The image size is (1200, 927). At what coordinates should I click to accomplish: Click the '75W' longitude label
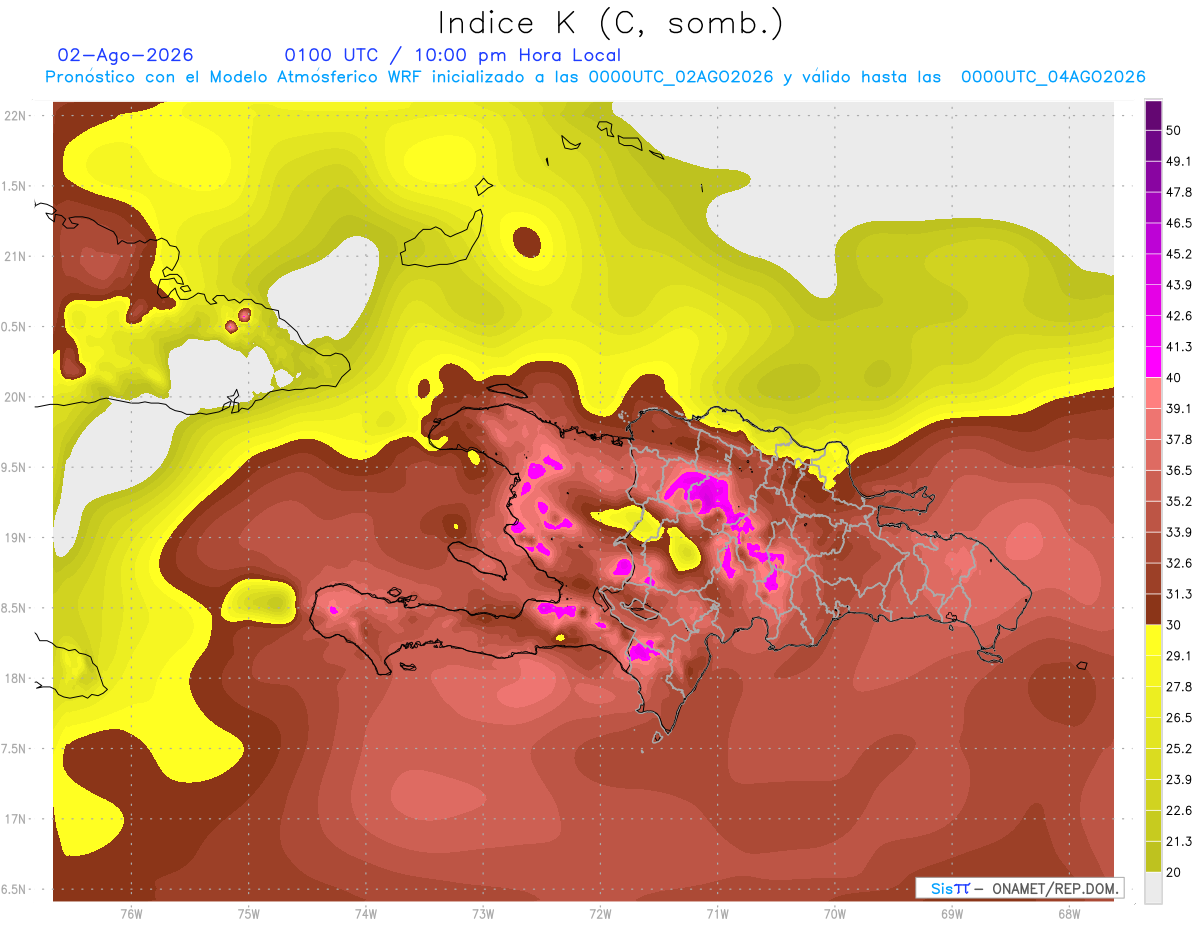point(249,914)
